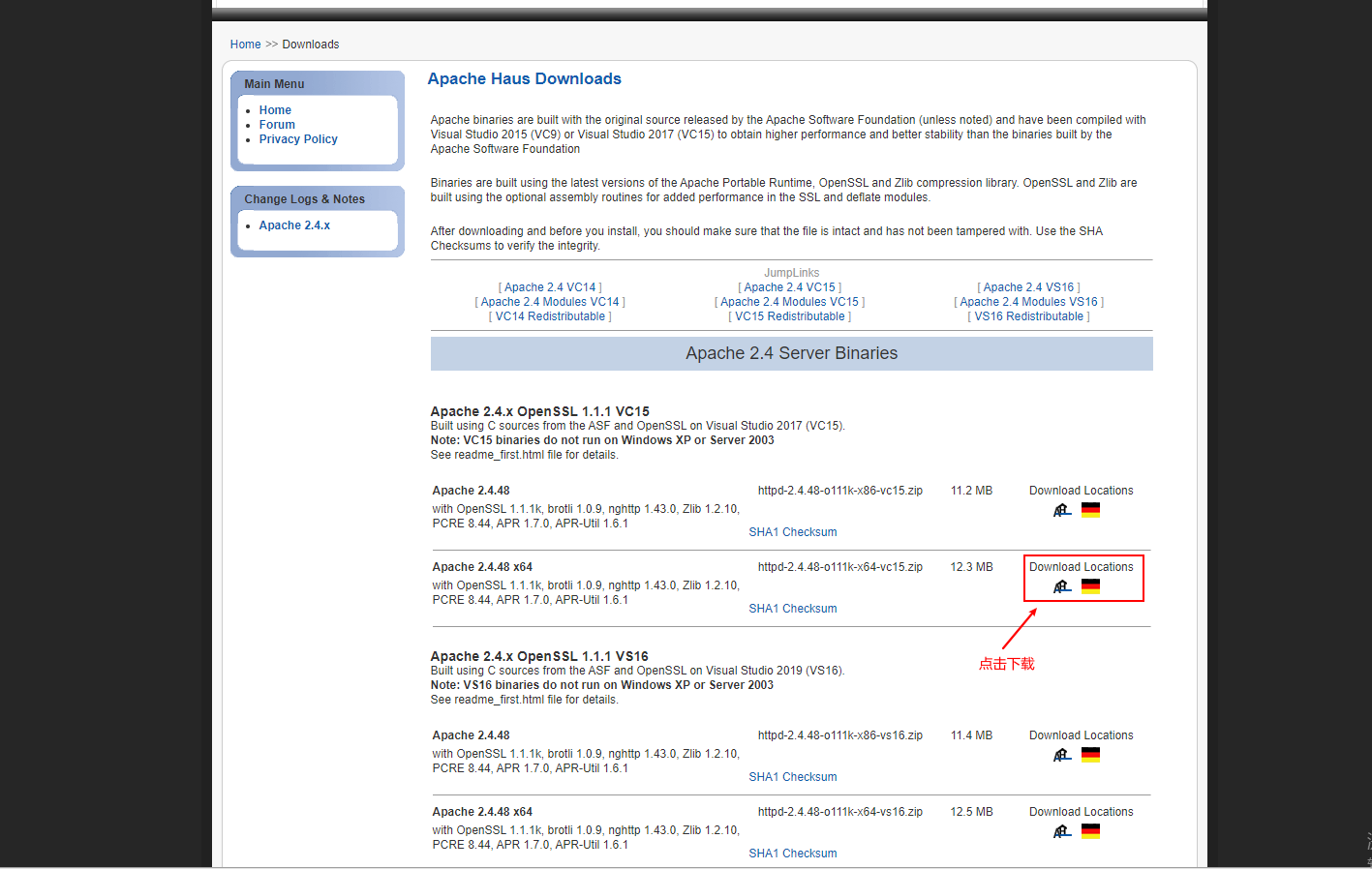Jump to Apache 2.4 VS16 section

[x=1029, y=287]
